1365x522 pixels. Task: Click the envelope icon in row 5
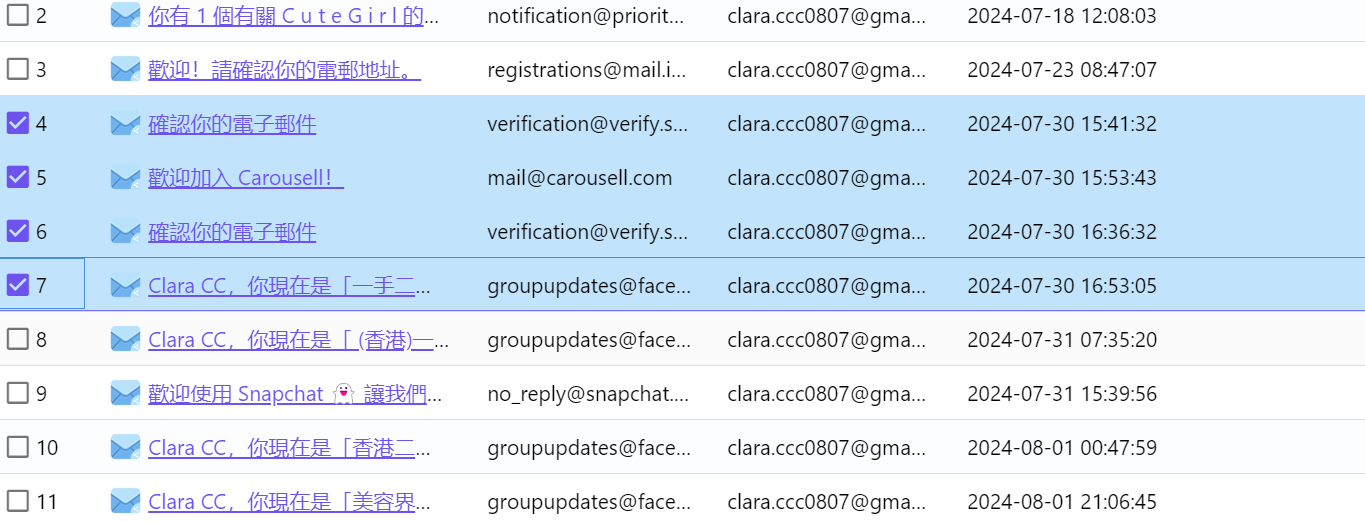(x=125, y=177)
